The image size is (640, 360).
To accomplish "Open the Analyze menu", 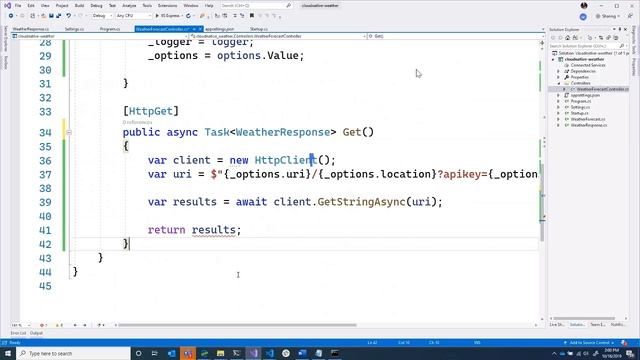I will pos(129,6).
